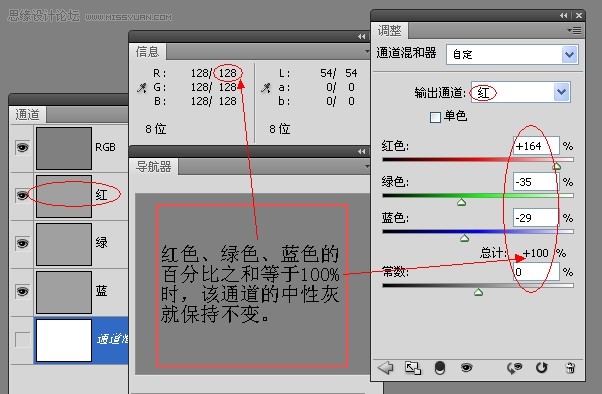Click the 红色 slider thumb
The height and width of the screenshot is (394, 602).
(x=557, y=166)
